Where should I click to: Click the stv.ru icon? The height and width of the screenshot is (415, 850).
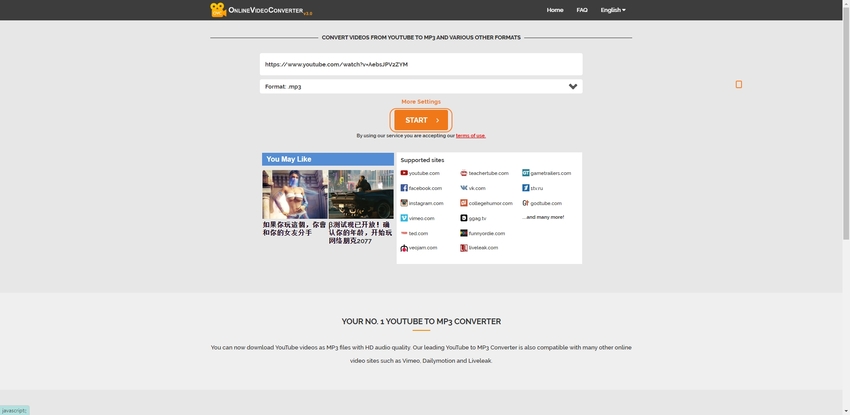coord(525,188)
